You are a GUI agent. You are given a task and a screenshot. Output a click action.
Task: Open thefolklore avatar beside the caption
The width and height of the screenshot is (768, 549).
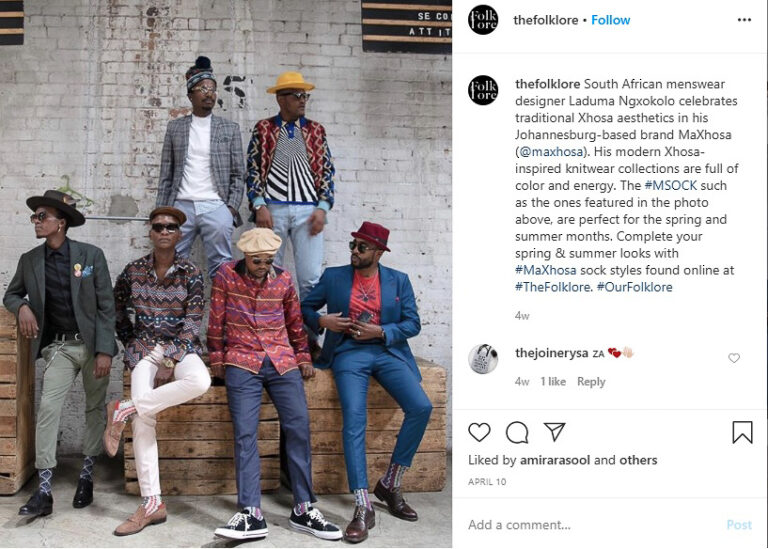[483, 90]
